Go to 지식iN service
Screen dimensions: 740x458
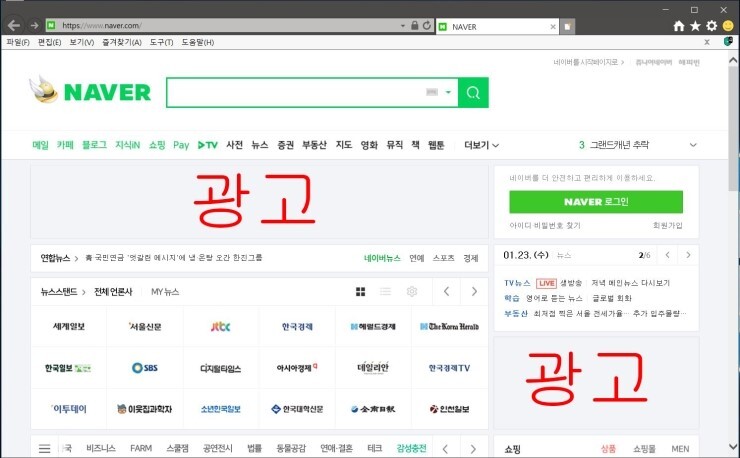[127, 145]
